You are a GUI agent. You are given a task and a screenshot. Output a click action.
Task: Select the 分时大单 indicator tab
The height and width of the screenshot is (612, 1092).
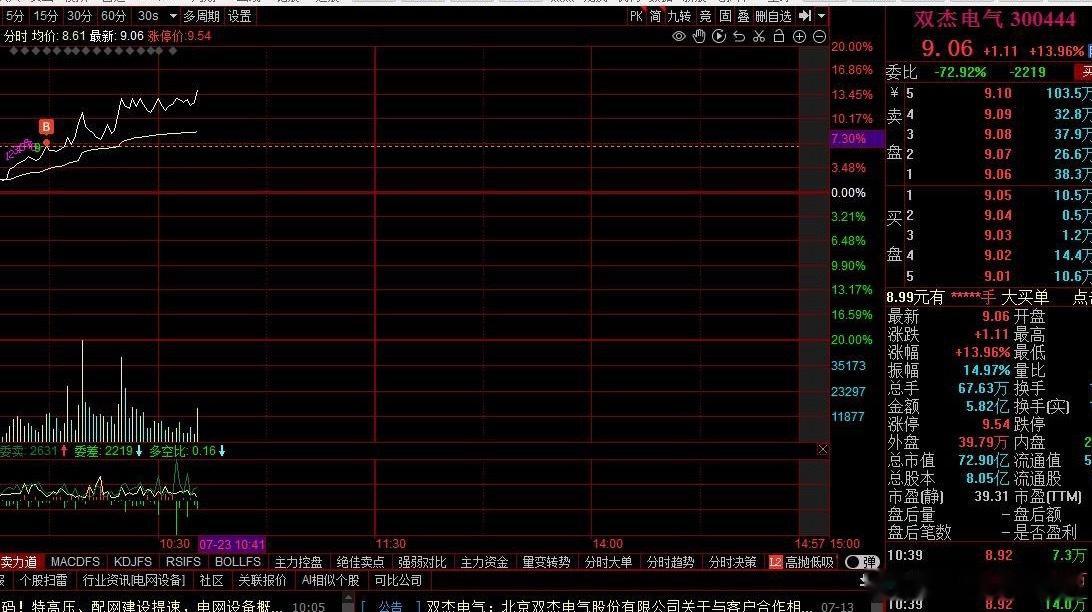pos(608,562)
